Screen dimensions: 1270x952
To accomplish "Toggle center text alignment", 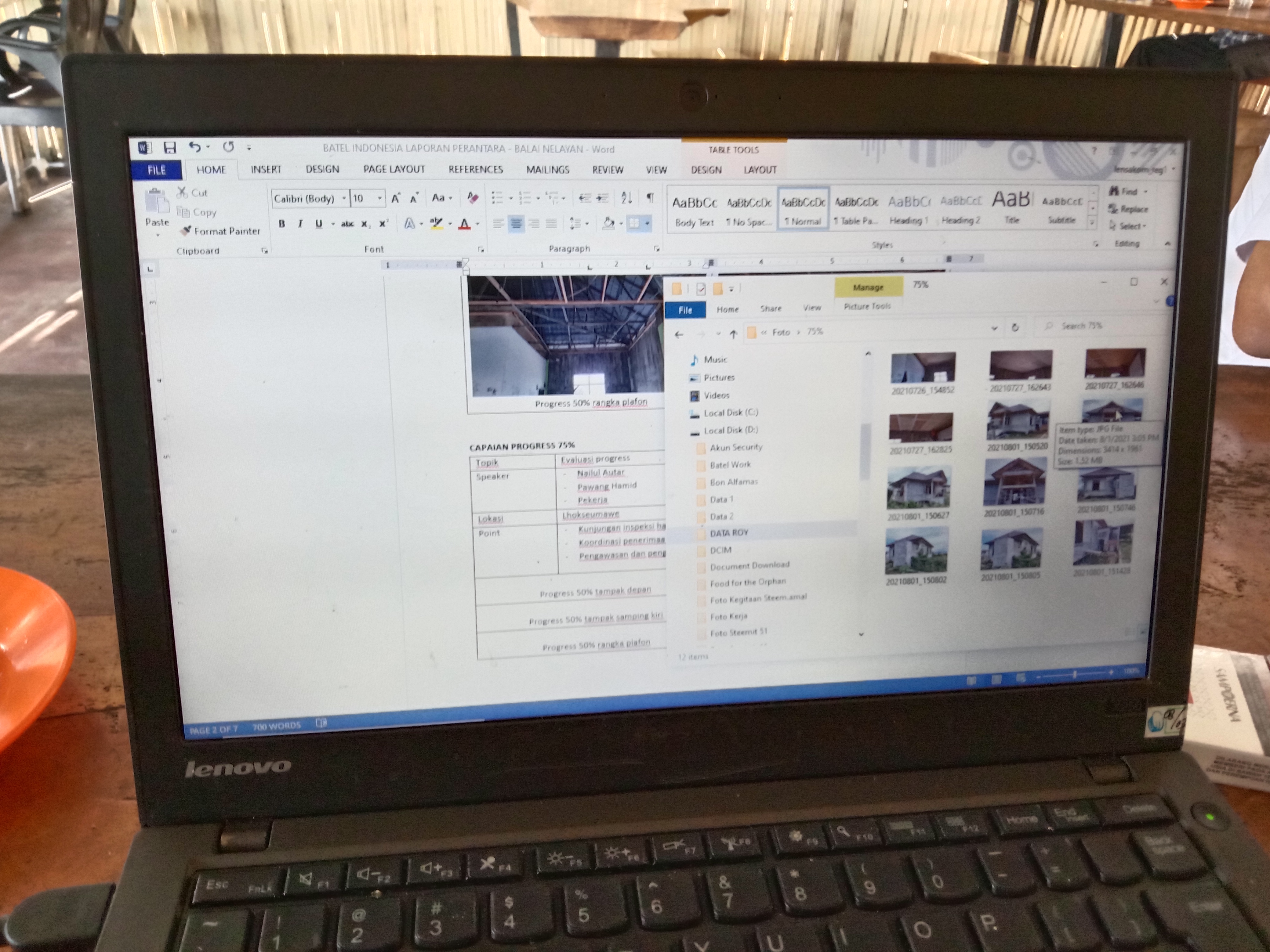I will [516, 224].
